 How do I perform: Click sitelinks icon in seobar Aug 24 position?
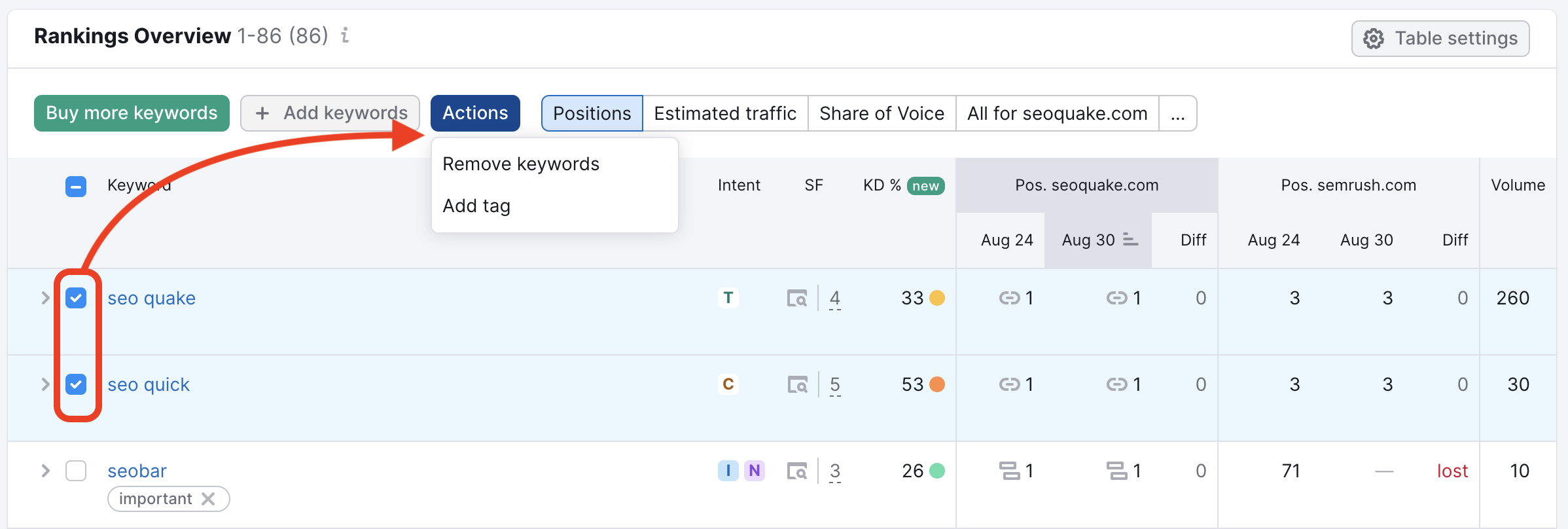pos(1009,471)
